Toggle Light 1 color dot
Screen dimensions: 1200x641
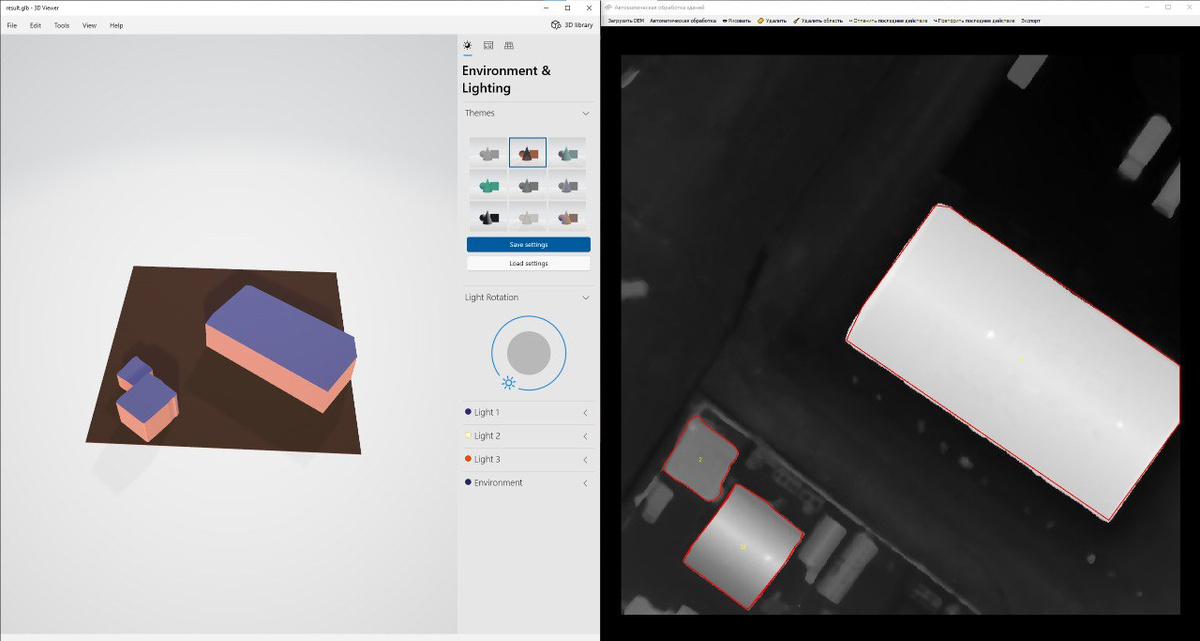click(x=468, y=412)
